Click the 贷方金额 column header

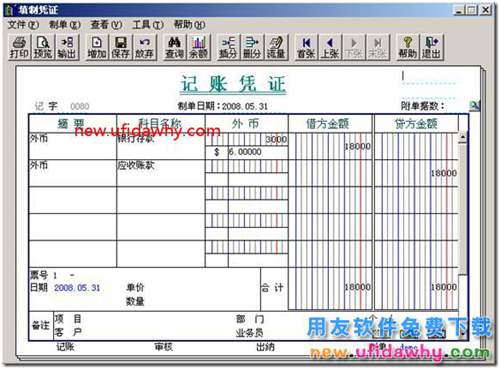tap(416, 124)
